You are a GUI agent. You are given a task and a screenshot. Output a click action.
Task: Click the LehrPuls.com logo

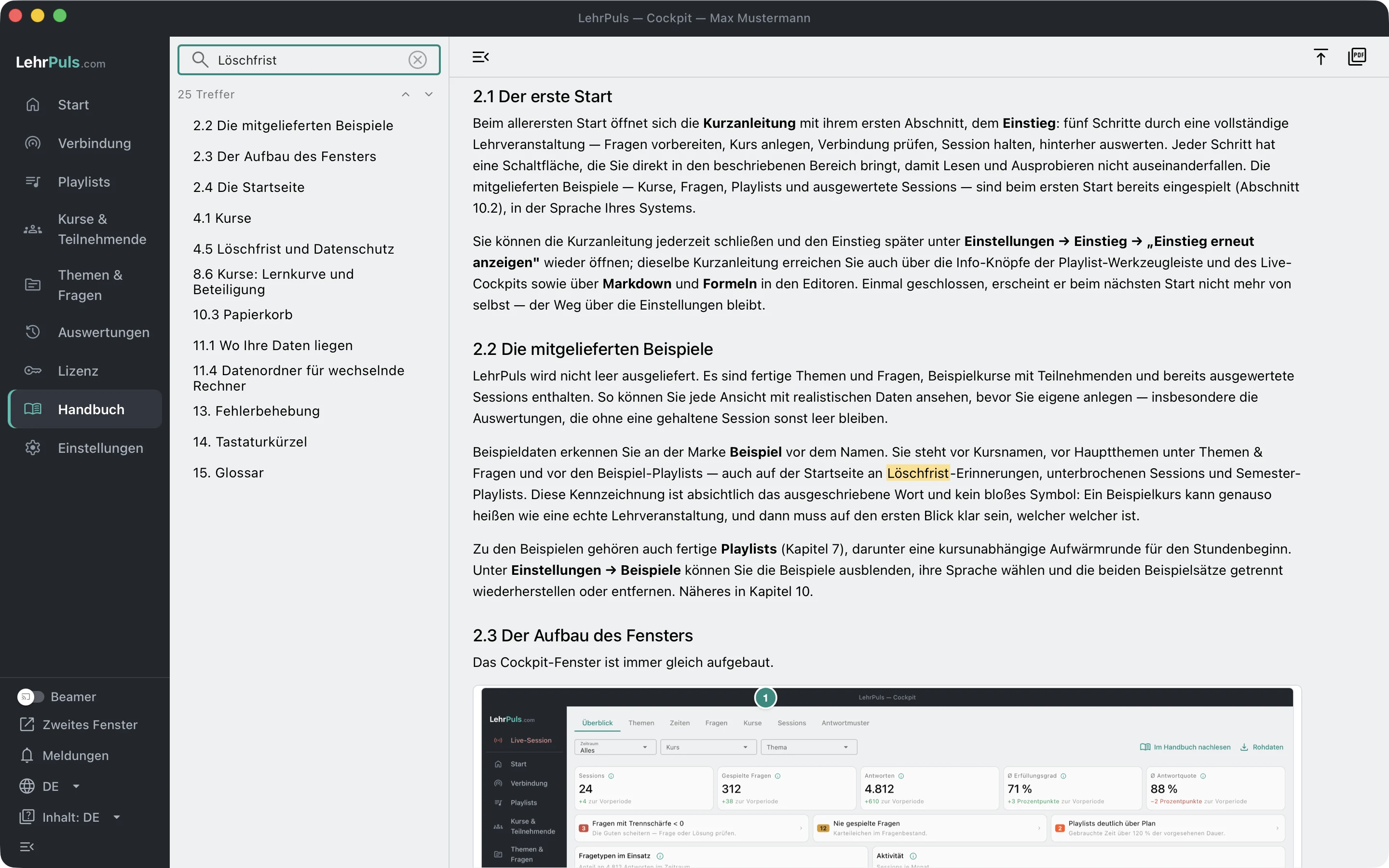pos(61,62)
